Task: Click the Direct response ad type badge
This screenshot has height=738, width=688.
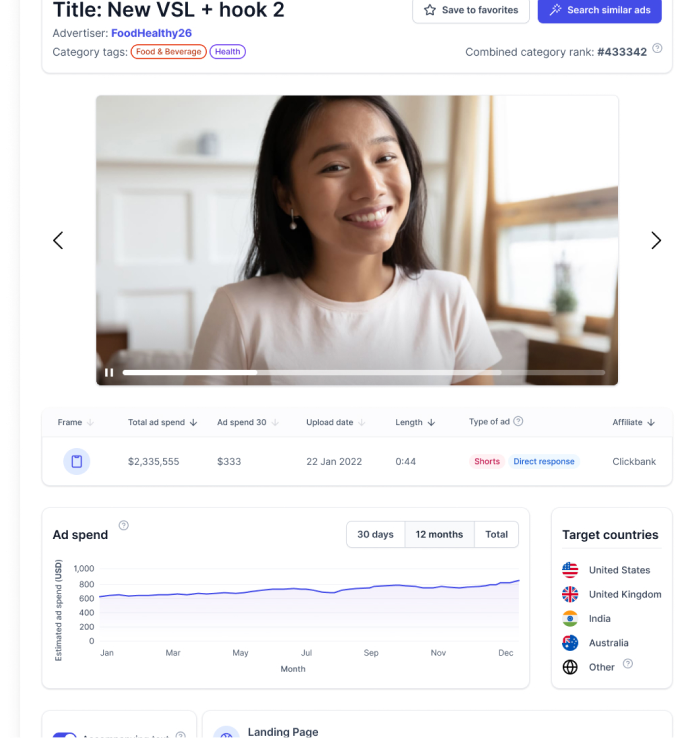Action: (x=544, y=462)
